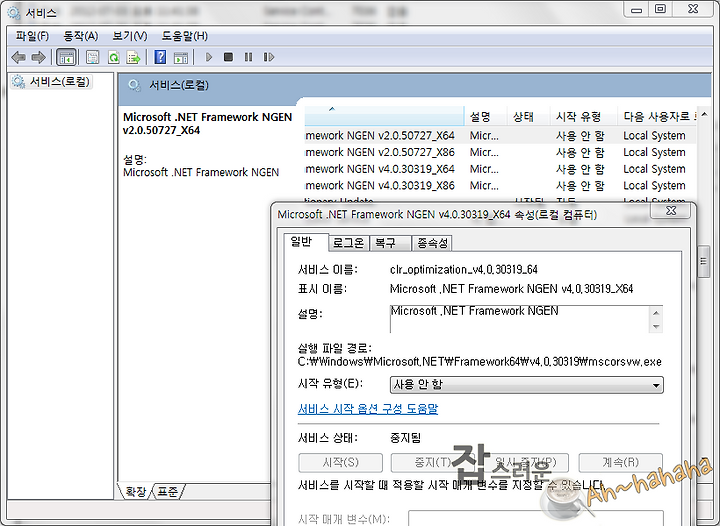The width and height of the screenshot is (720, 526).
Task: Sort by the name column header
Action: 384,116
